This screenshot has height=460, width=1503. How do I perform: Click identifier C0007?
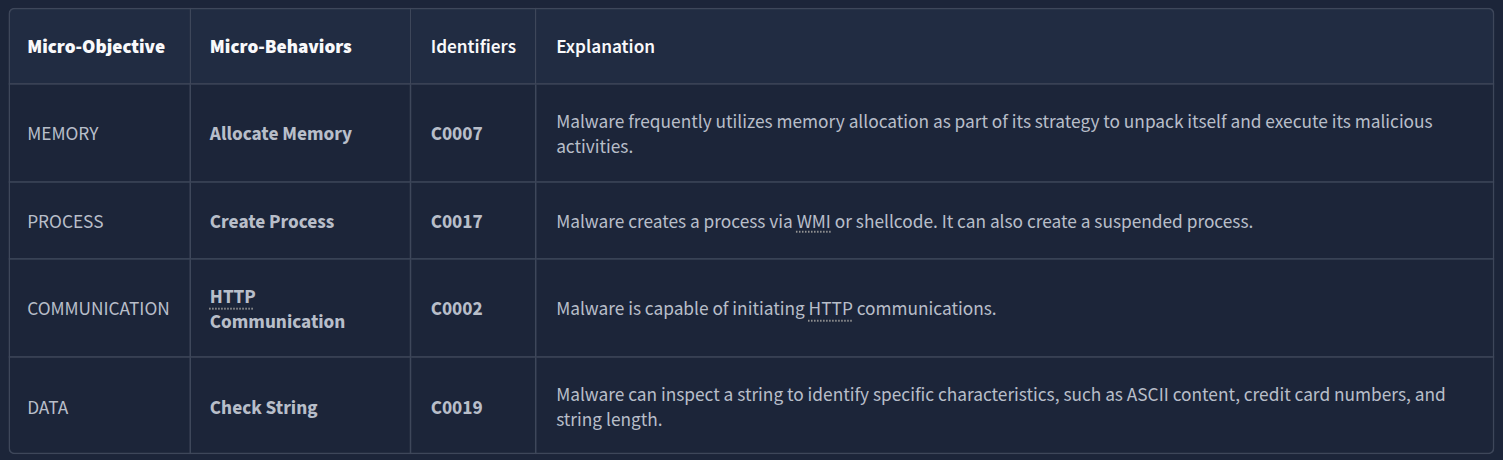point(456,134)
